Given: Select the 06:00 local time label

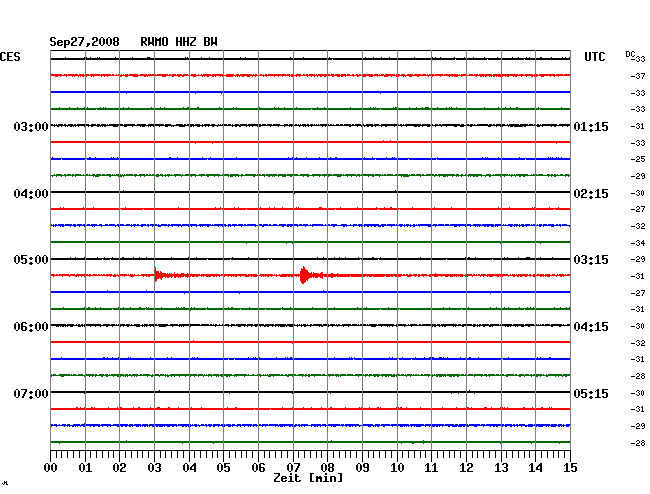Looking at the screenshot, I should coord(31,327).
